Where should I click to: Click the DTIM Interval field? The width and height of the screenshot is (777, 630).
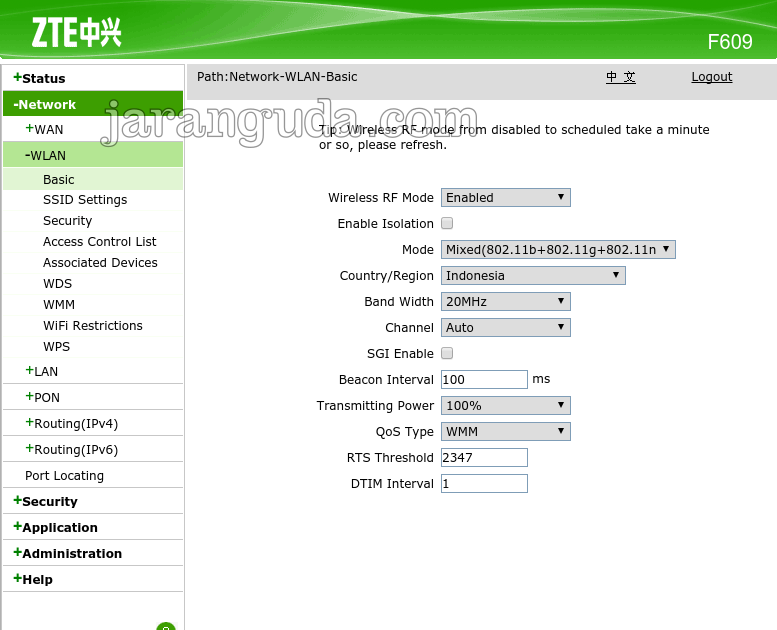(x=484, y=484)
